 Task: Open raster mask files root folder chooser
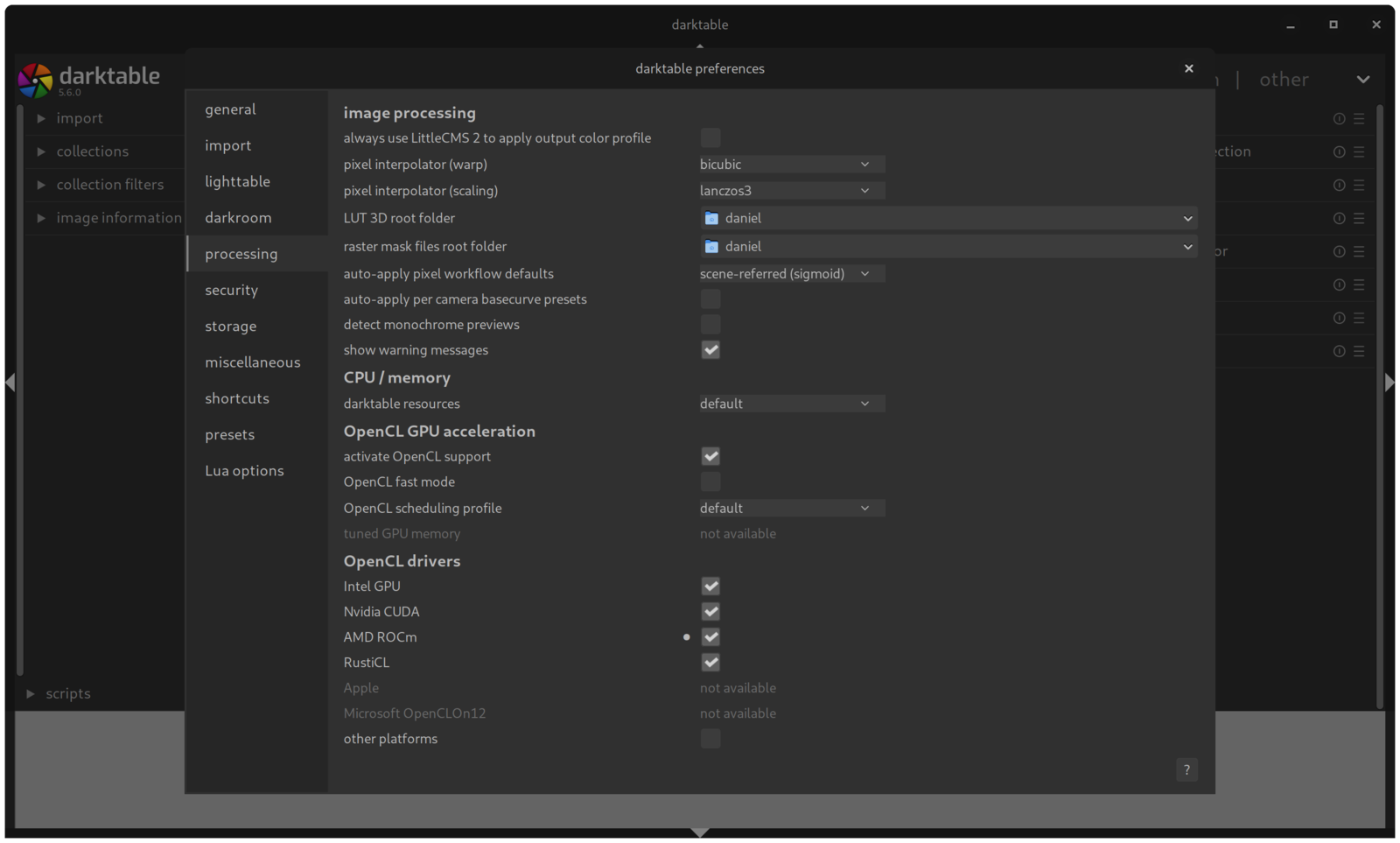click(948, 247)
